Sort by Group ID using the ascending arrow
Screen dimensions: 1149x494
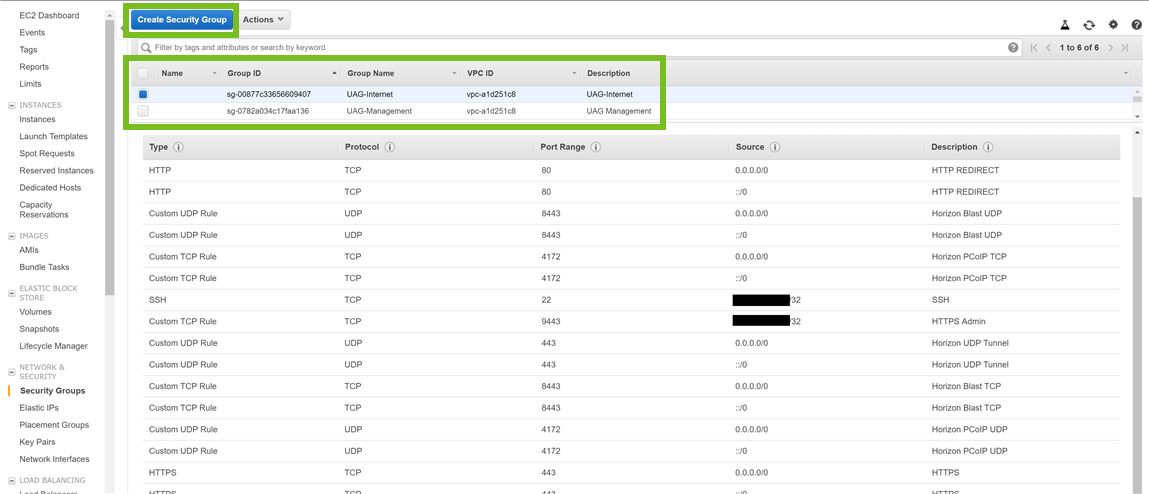pyautogui.click(x=335, y=73)
